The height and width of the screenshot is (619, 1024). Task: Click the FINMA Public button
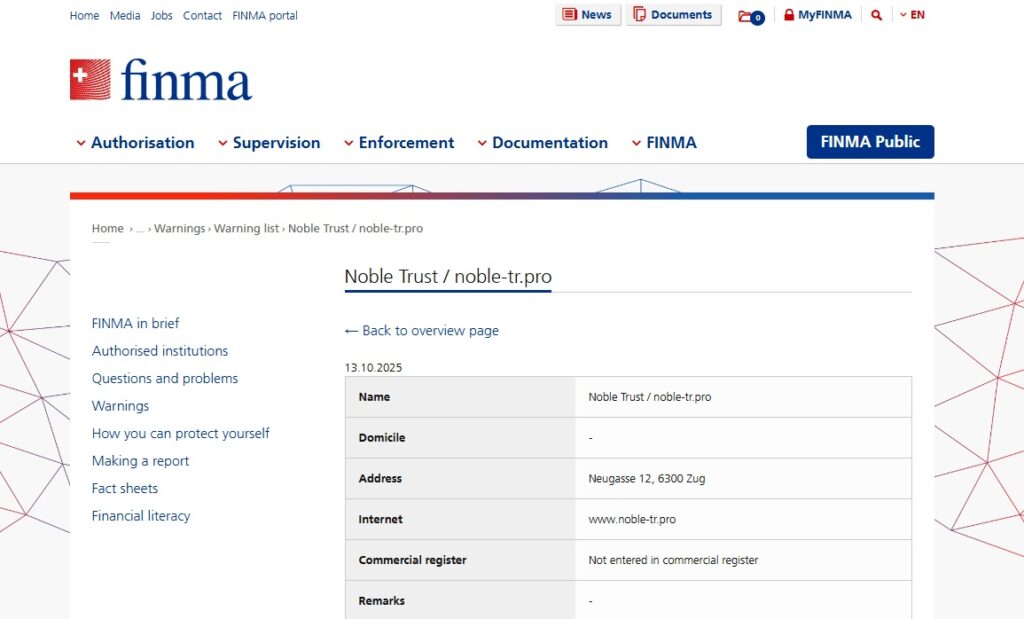pyautogui.click(x=870, y=142)
